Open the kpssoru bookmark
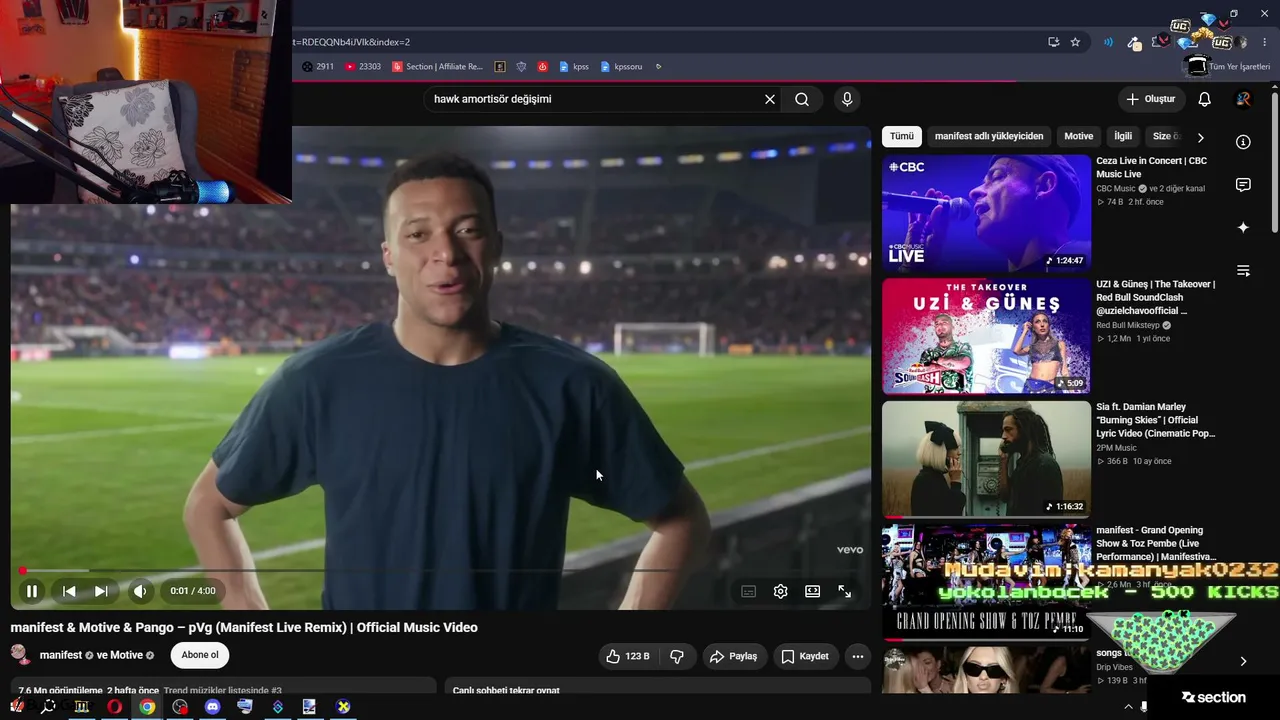Screen dimensions: 1280x720 (x=621, y=67)
